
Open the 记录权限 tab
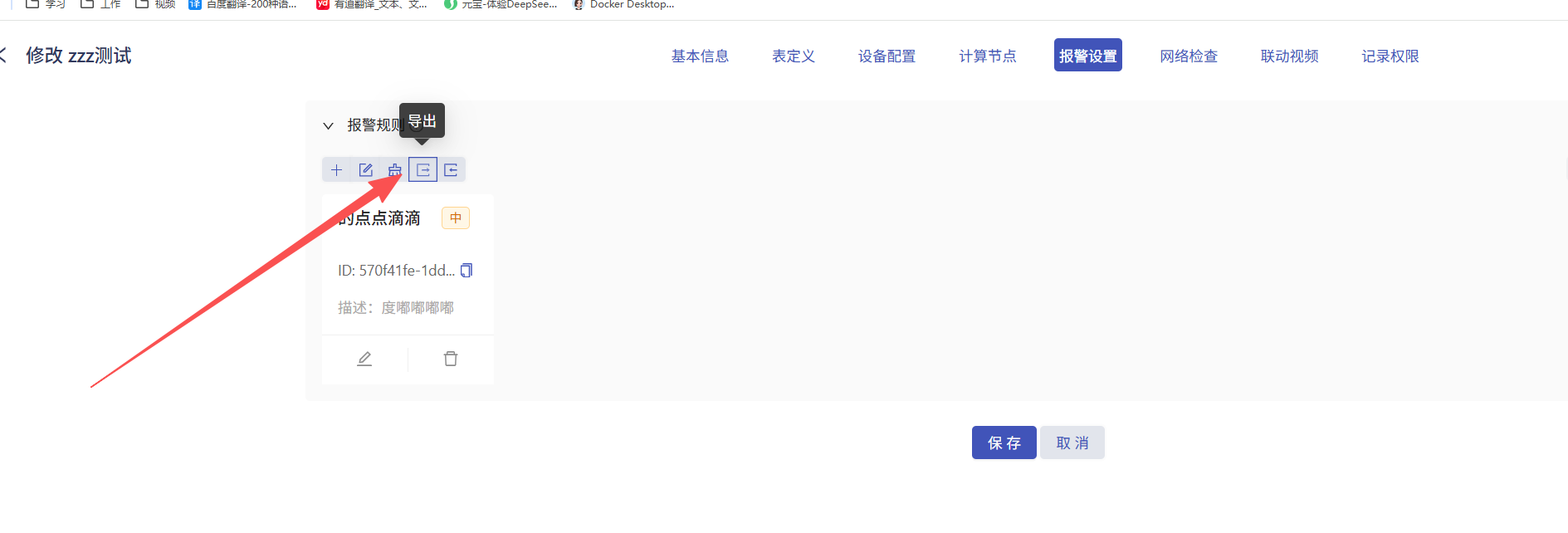(x=1390, y=56)
